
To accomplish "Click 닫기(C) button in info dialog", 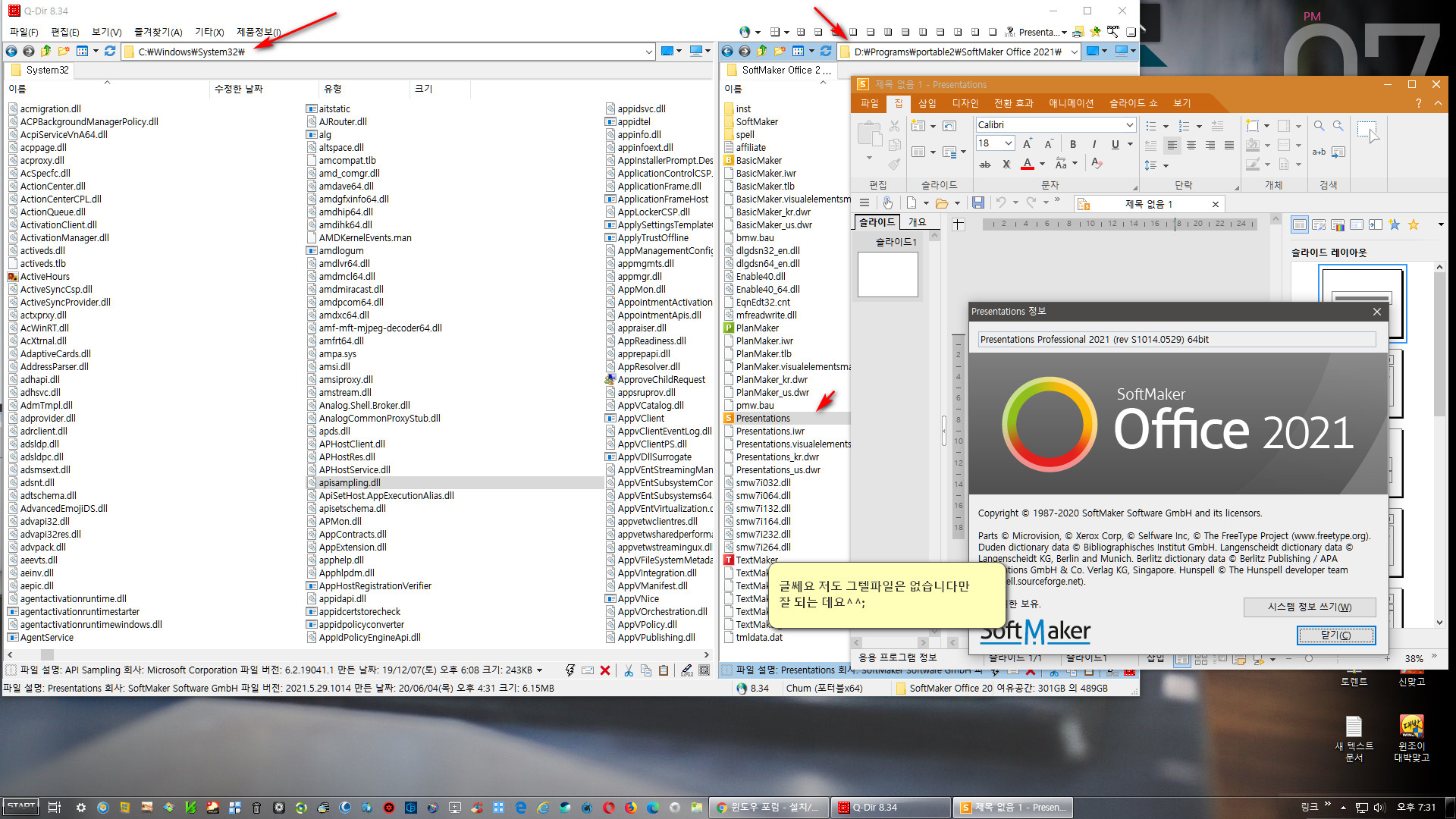I will [1335, 635].
